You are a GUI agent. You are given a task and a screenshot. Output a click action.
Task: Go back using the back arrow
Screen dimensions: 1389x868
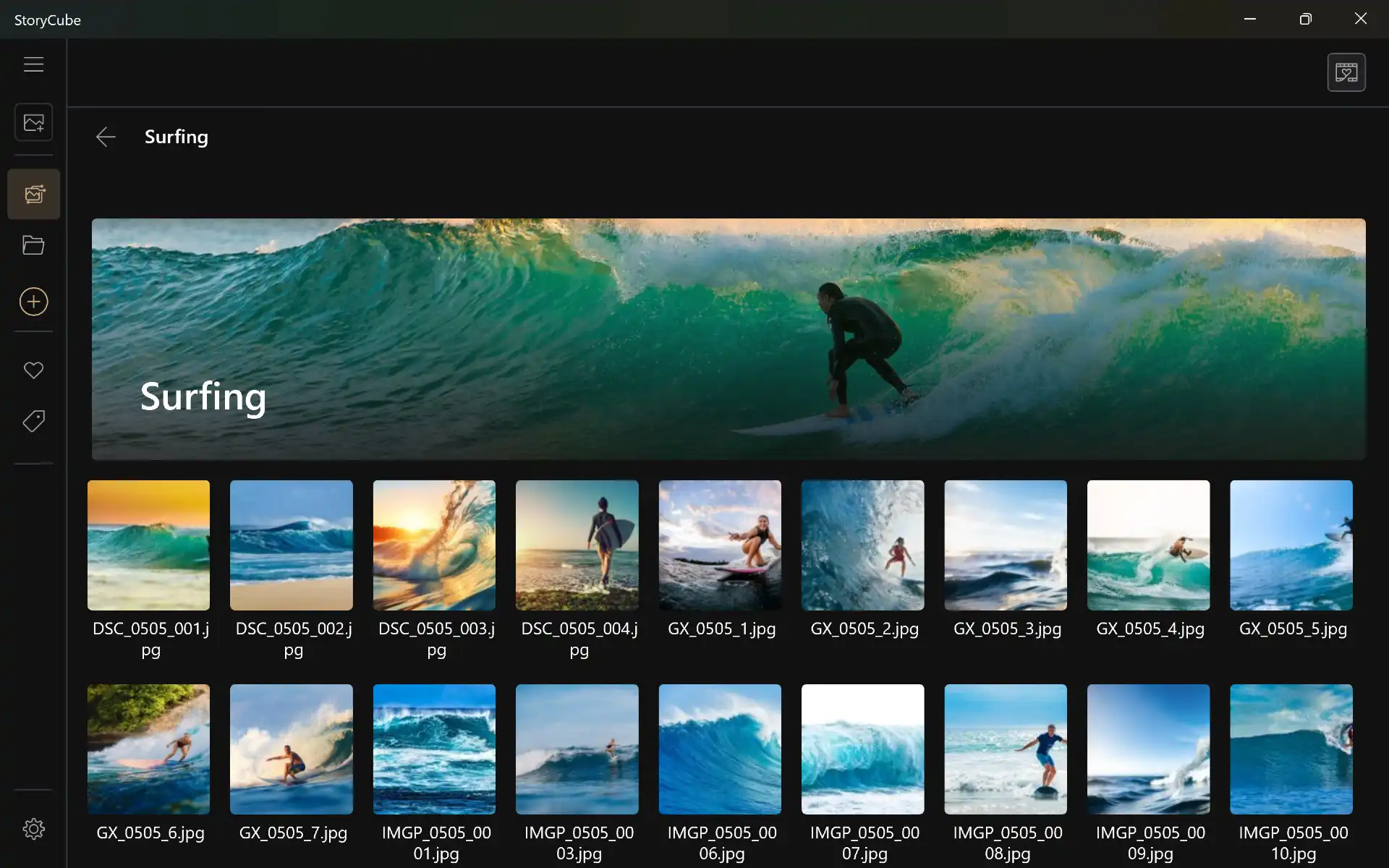[106, 137]
